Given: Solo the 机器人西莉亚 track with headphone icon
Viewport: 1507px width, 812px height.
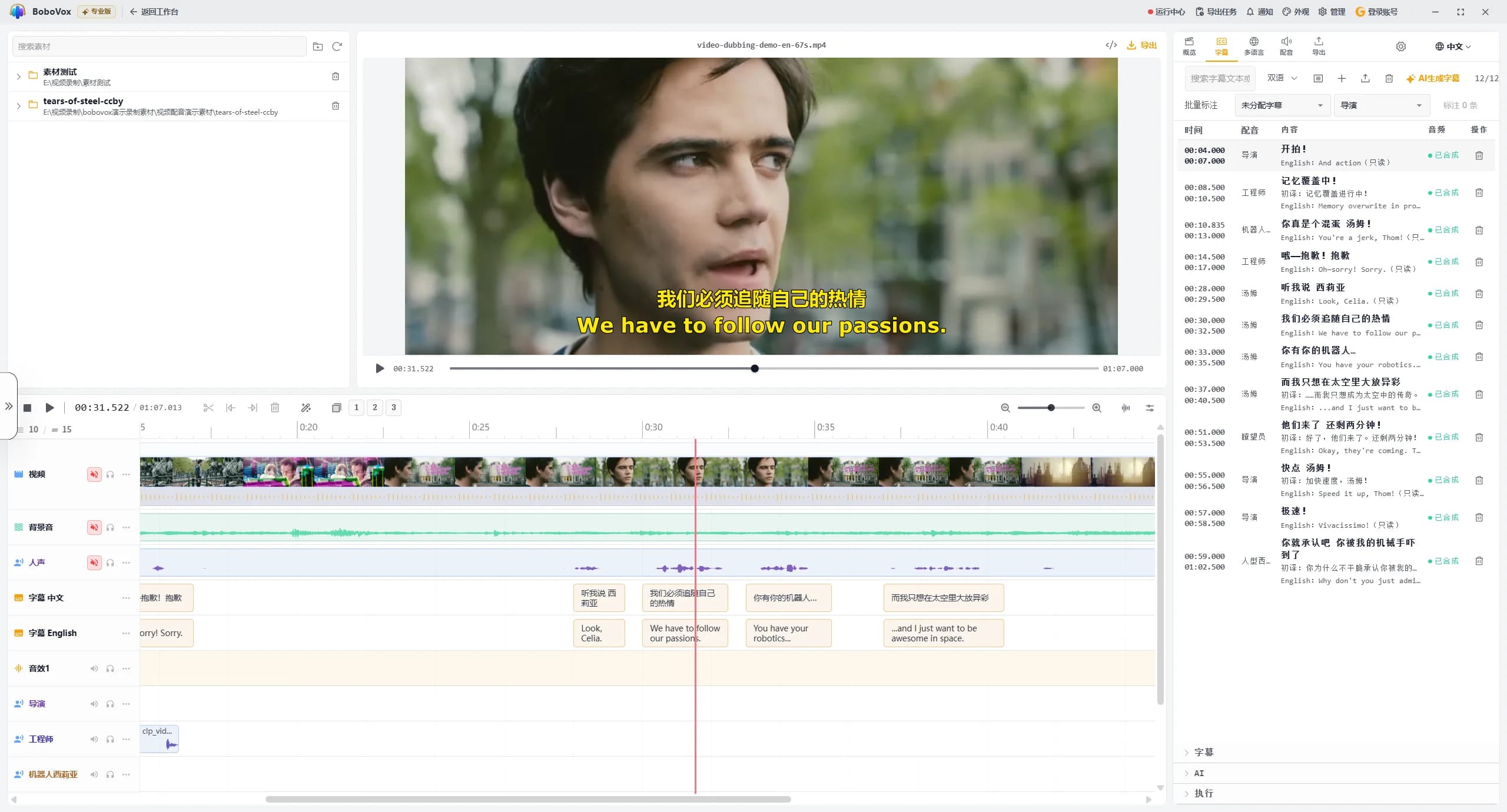Looking at the screenshot, I should (x=110, y=774).
